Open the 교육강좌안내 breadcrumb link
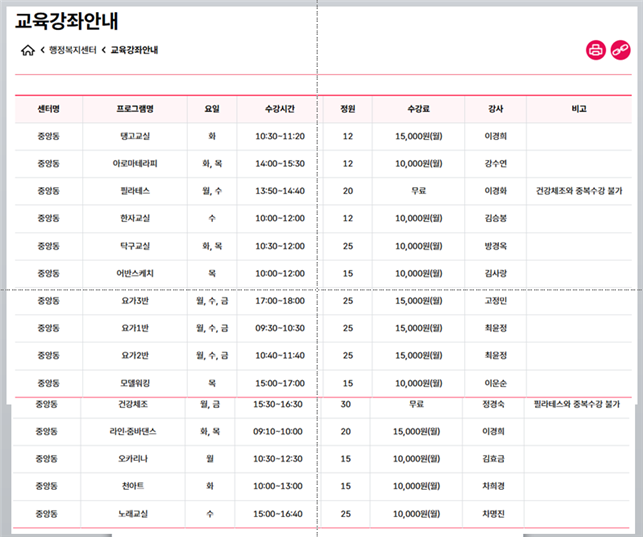The height and width of the screenshot is (537, 643). pyautogui.click(x=134, y=50)
